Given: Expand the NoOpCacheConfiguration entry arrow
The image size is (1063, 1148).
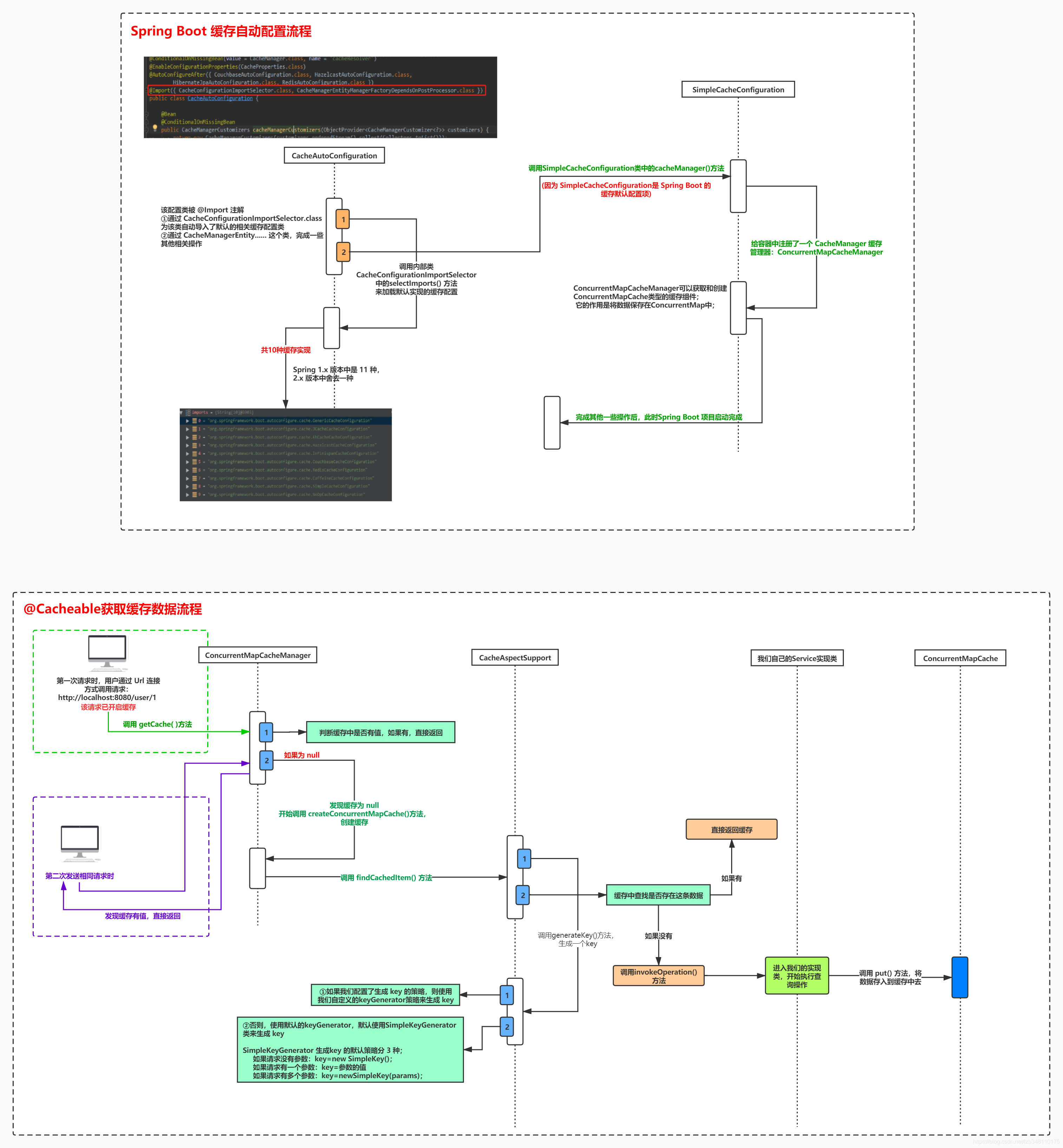Looking at the screenshot, I should [x=188, y=495].
